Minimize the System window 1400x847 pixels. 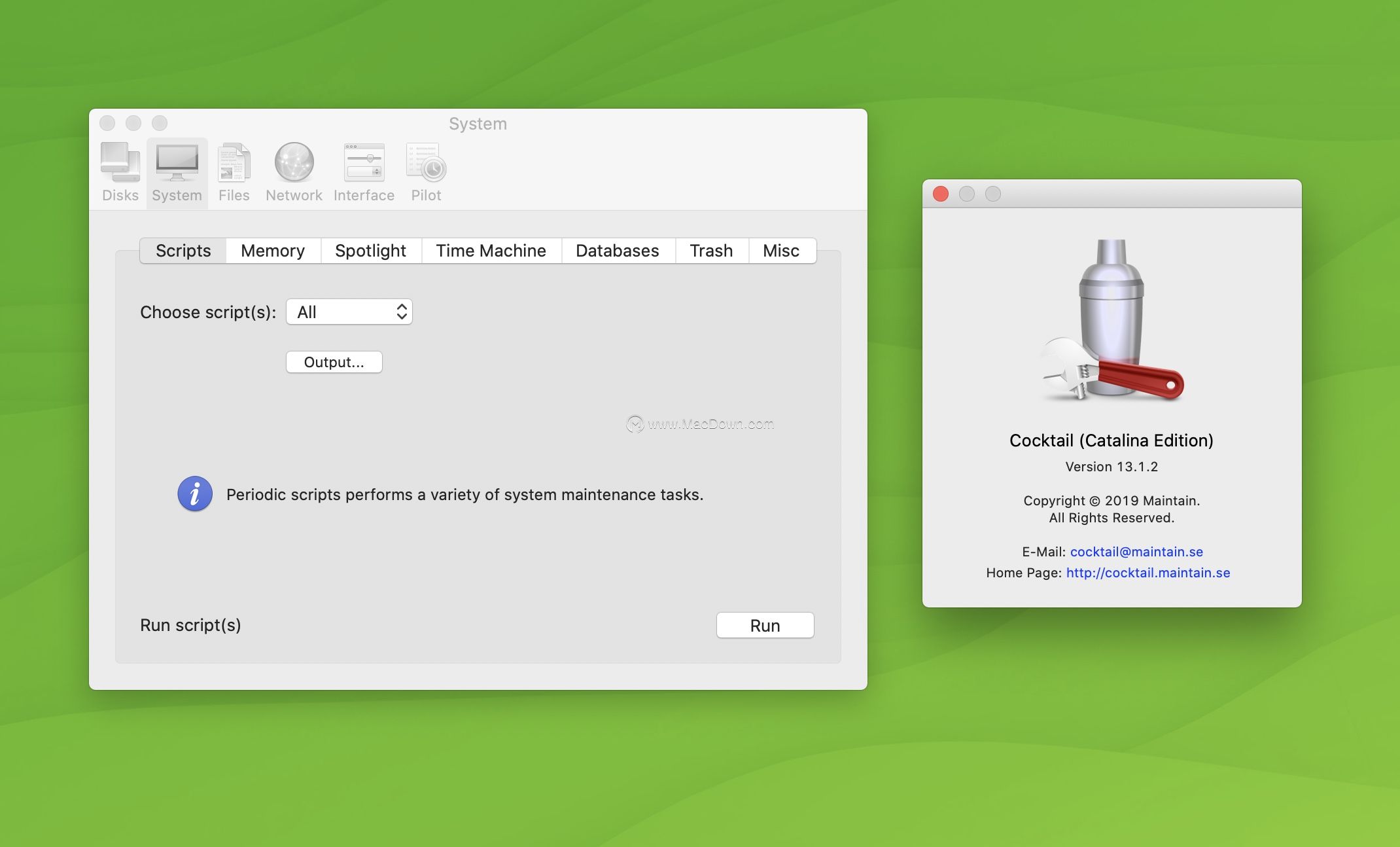(x=133, y=123)
